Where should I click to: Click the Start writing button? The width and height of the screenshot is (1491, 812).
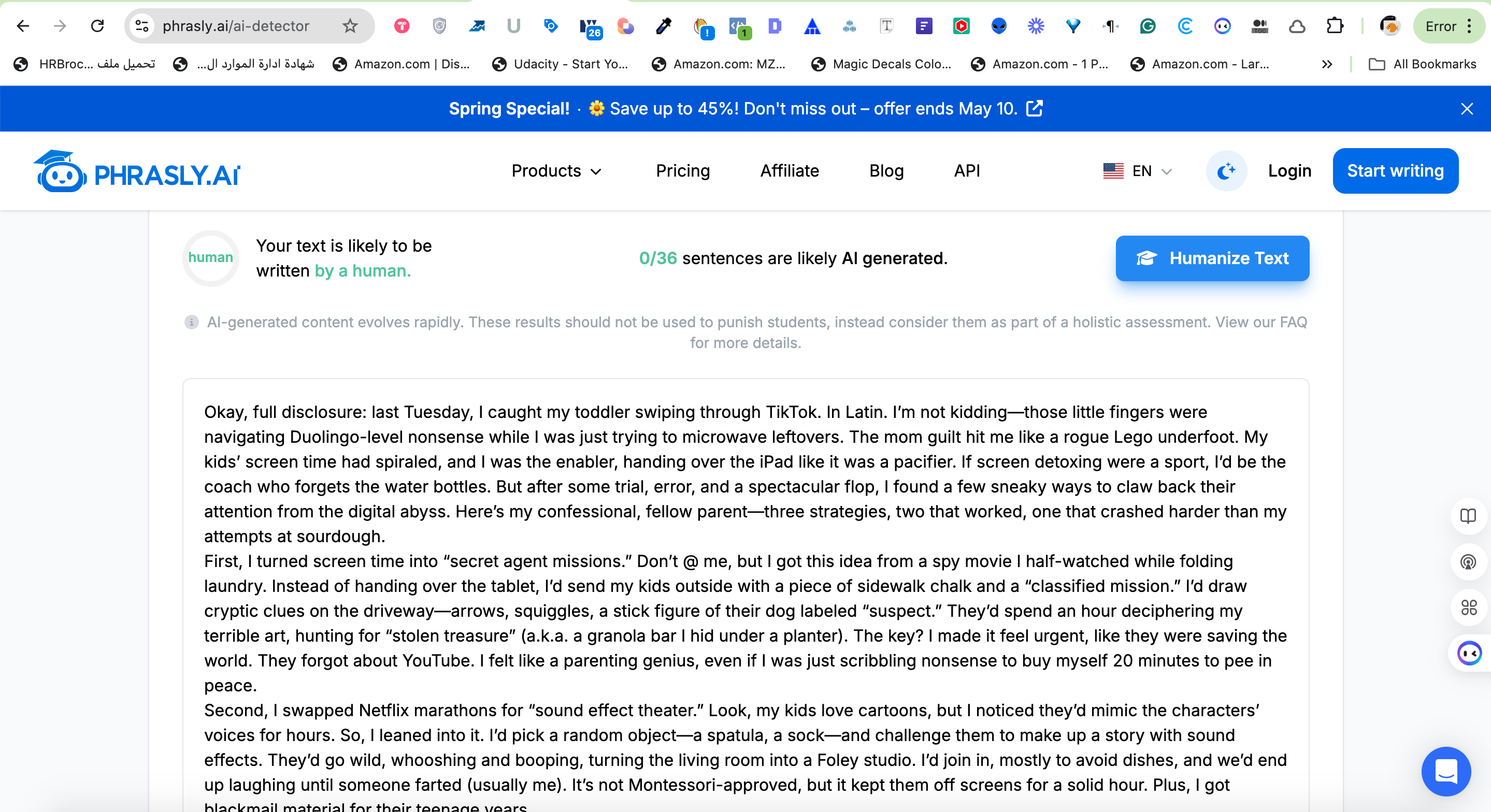pos(1395,171)
